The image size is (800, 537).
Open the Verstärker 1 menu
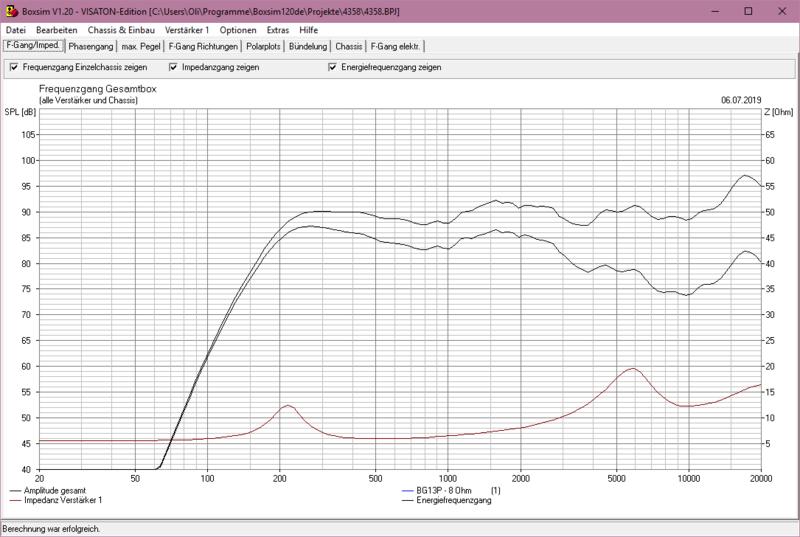point(187,30)
